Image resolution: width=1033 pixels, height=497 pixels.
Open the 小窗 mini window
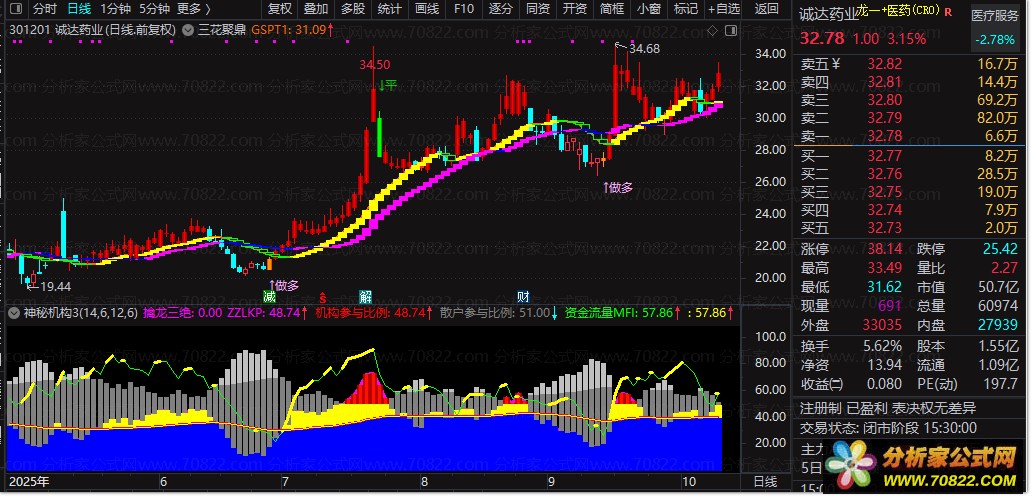point(649,9)
